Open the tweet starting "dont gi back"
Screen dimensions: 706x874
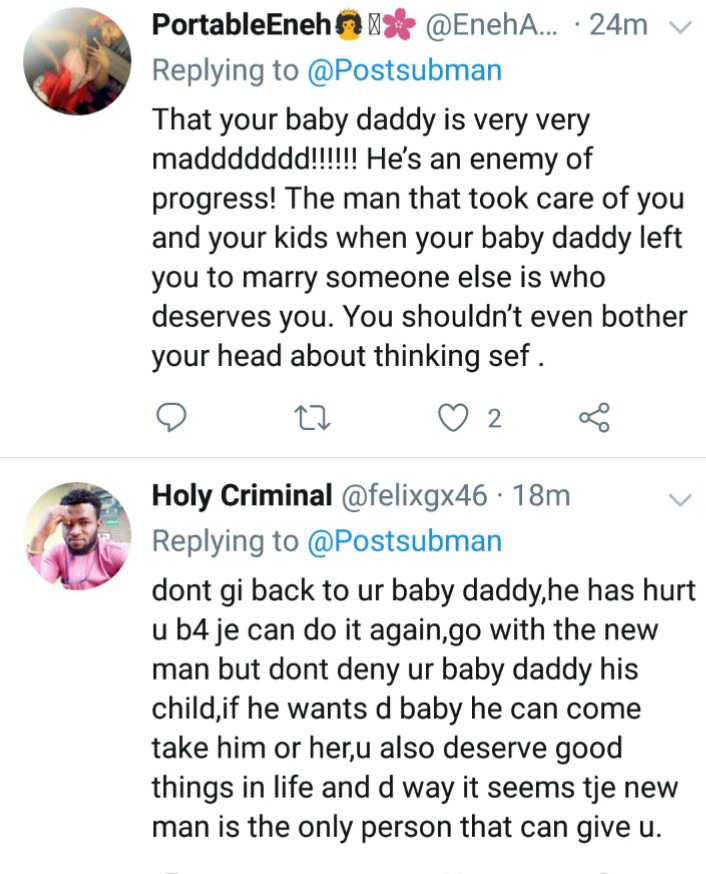click(422, 708)
